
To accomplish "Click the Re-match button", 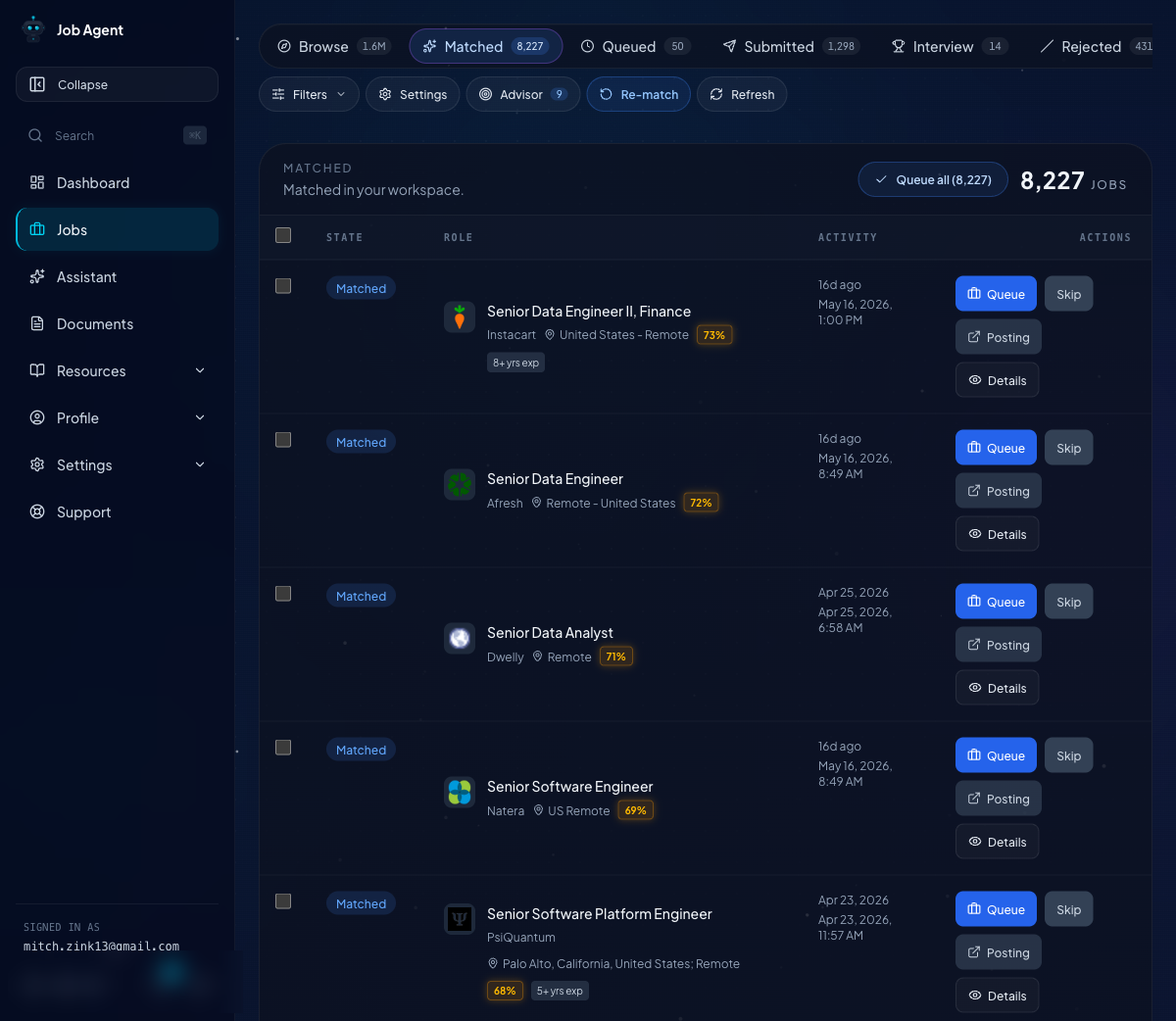I will click(639, 94).
